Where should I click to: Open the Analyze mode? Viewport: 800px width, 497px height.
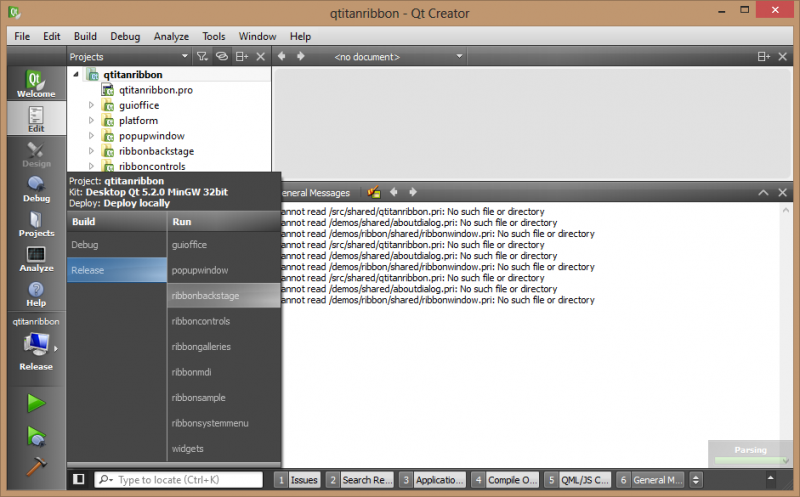pyautogui.click(x=36, y=258)
